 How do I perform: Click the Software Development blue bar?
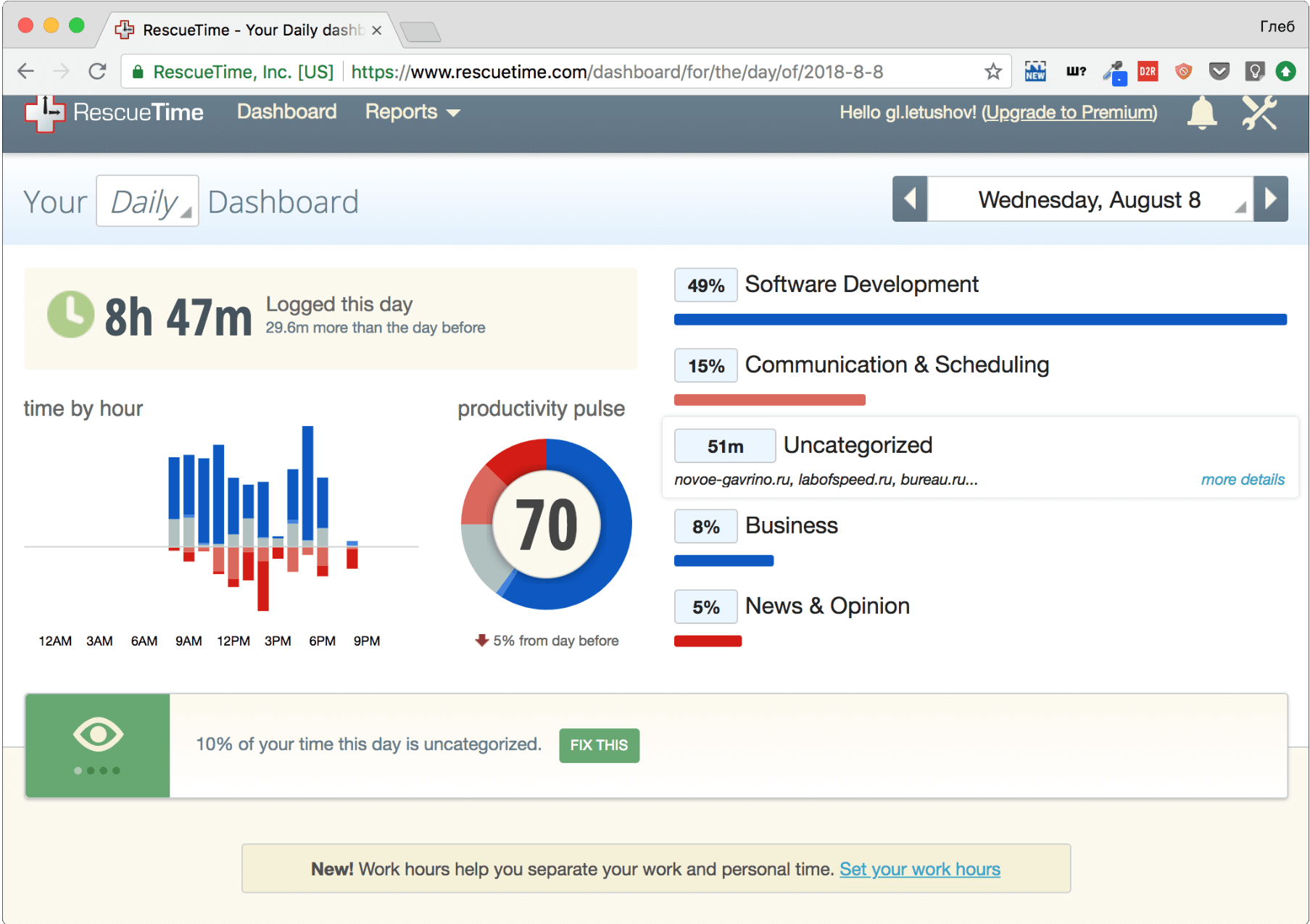[980, 320]
